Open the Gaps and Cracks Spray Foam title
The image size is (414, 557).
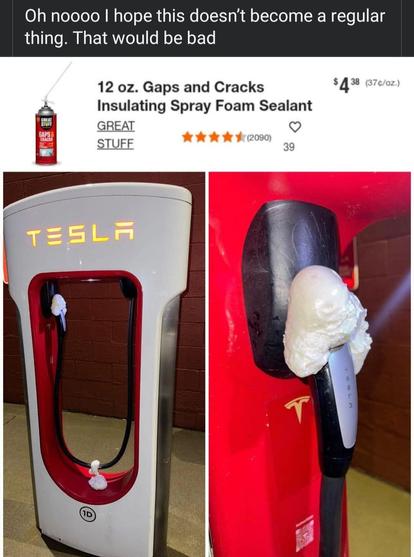204,96
